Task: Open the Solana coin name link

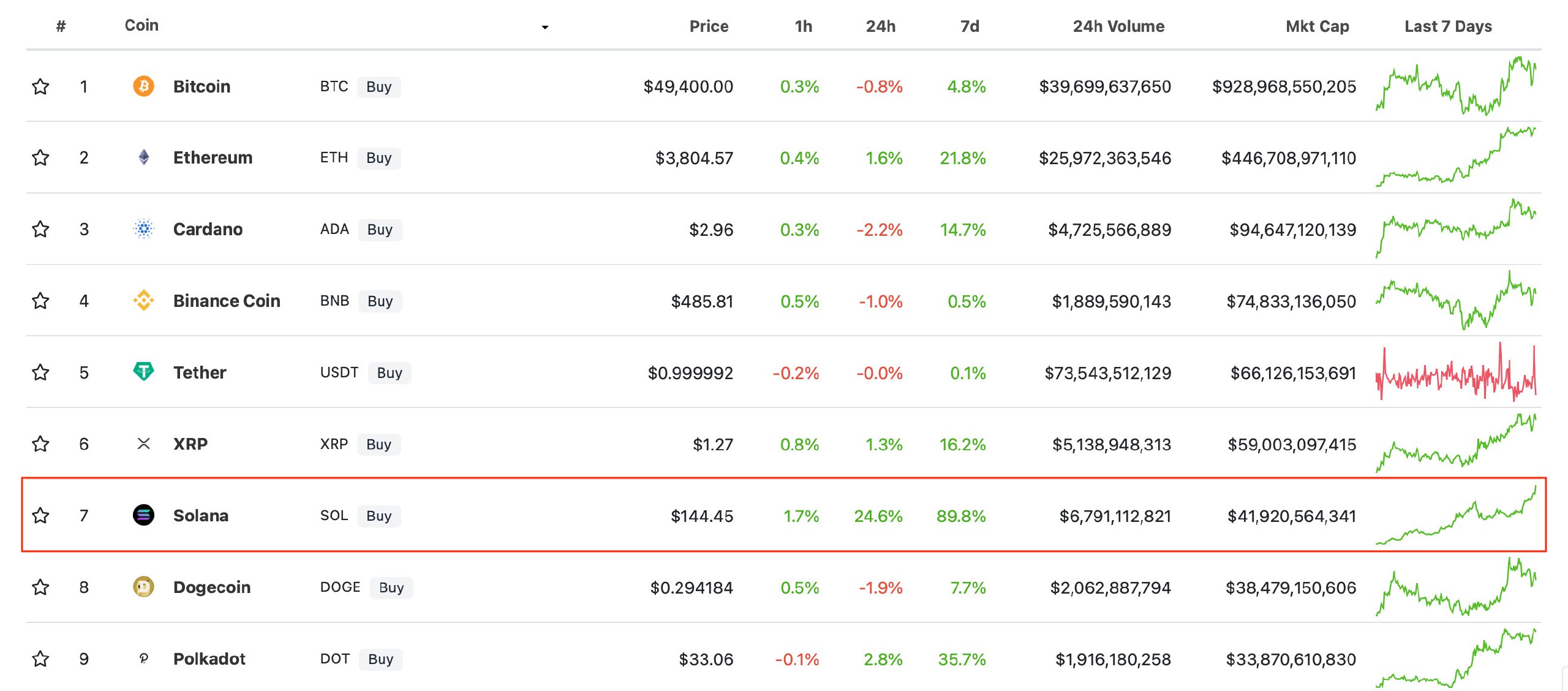Action: (x=201, y=515)
